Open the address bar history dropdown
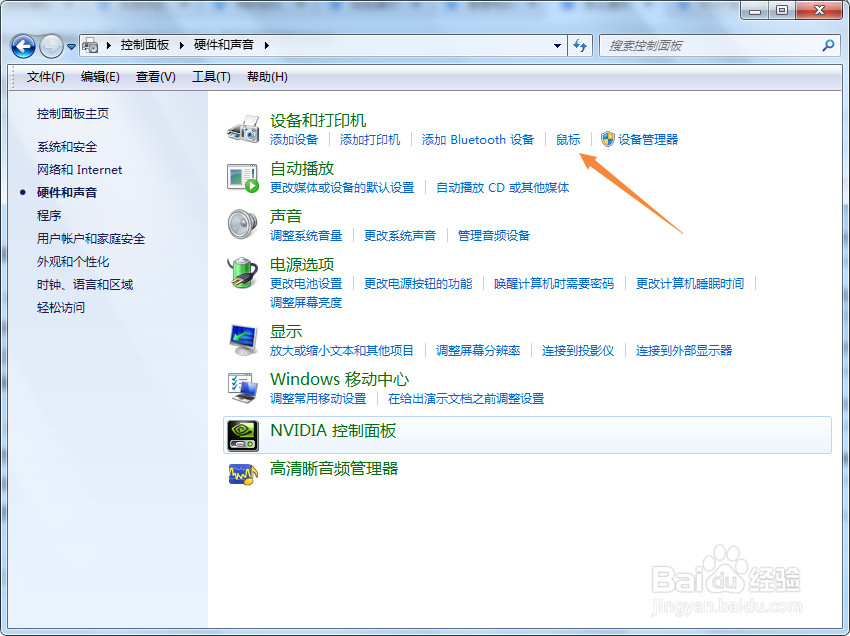850x636 pixels. [557, 46]
